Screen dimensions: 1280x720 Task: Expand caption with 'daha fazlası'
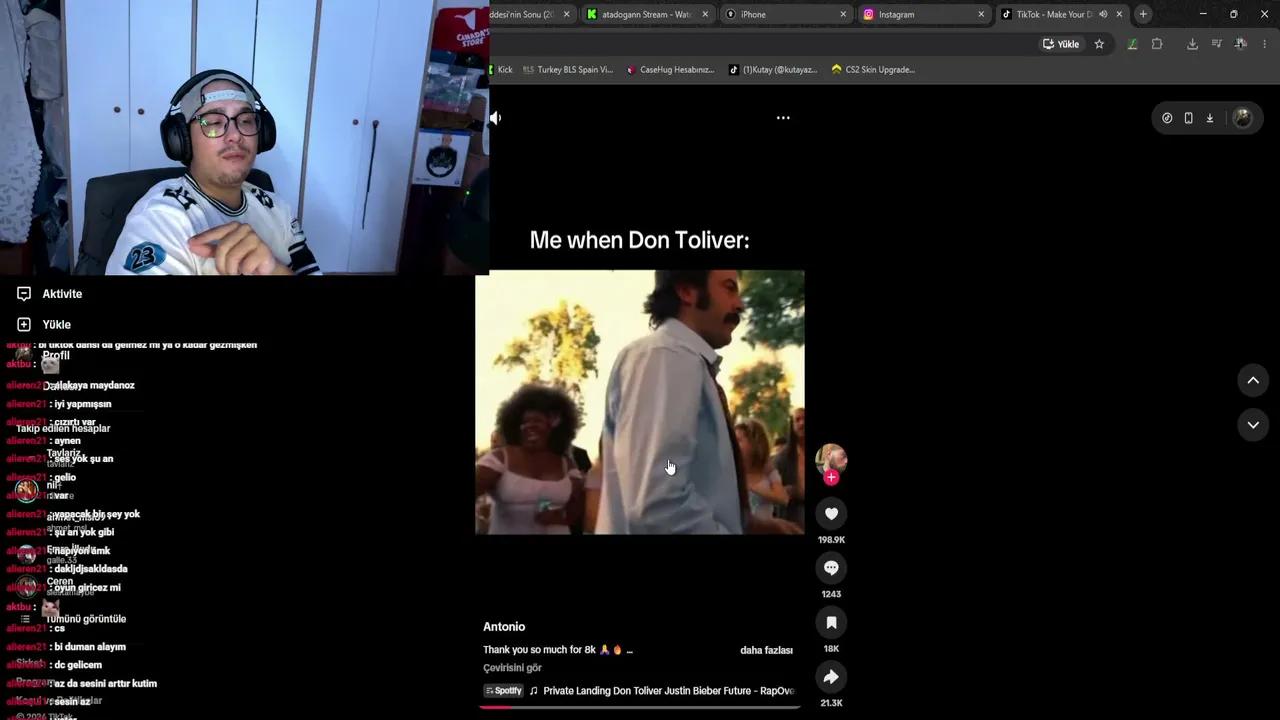(x=766, y=651)
